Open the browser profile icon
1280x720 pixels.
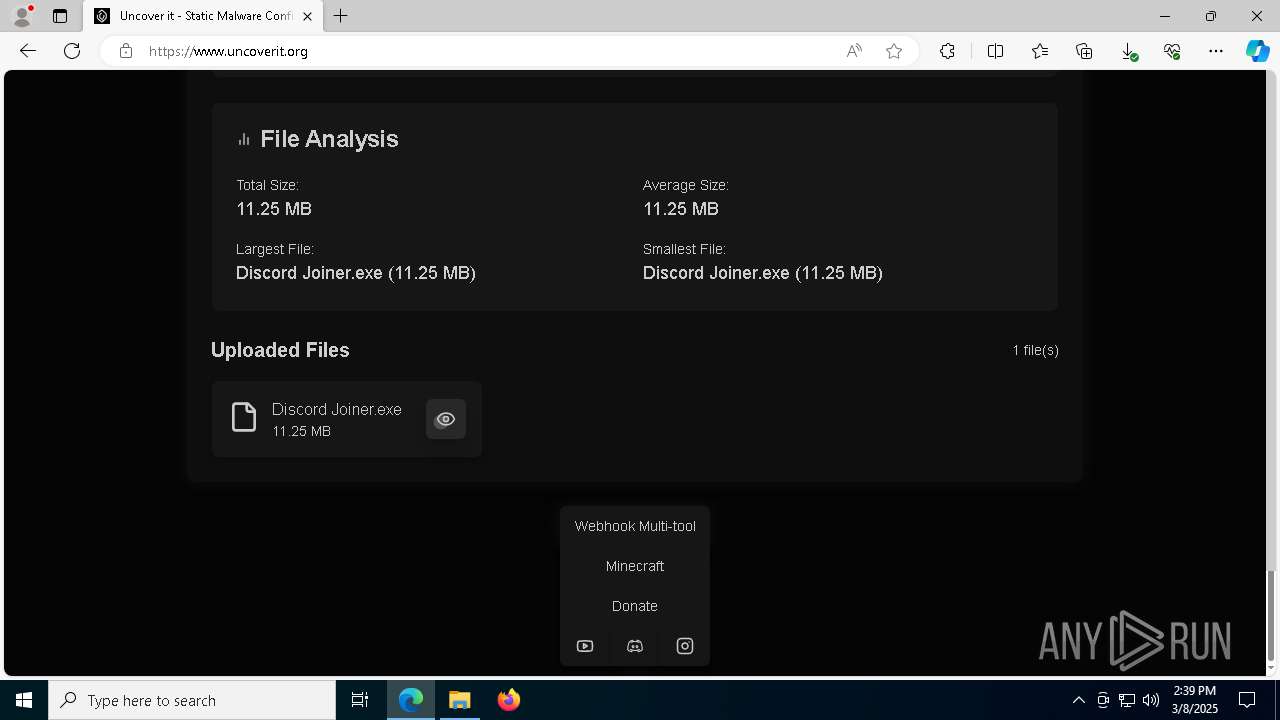pos(21,16)
